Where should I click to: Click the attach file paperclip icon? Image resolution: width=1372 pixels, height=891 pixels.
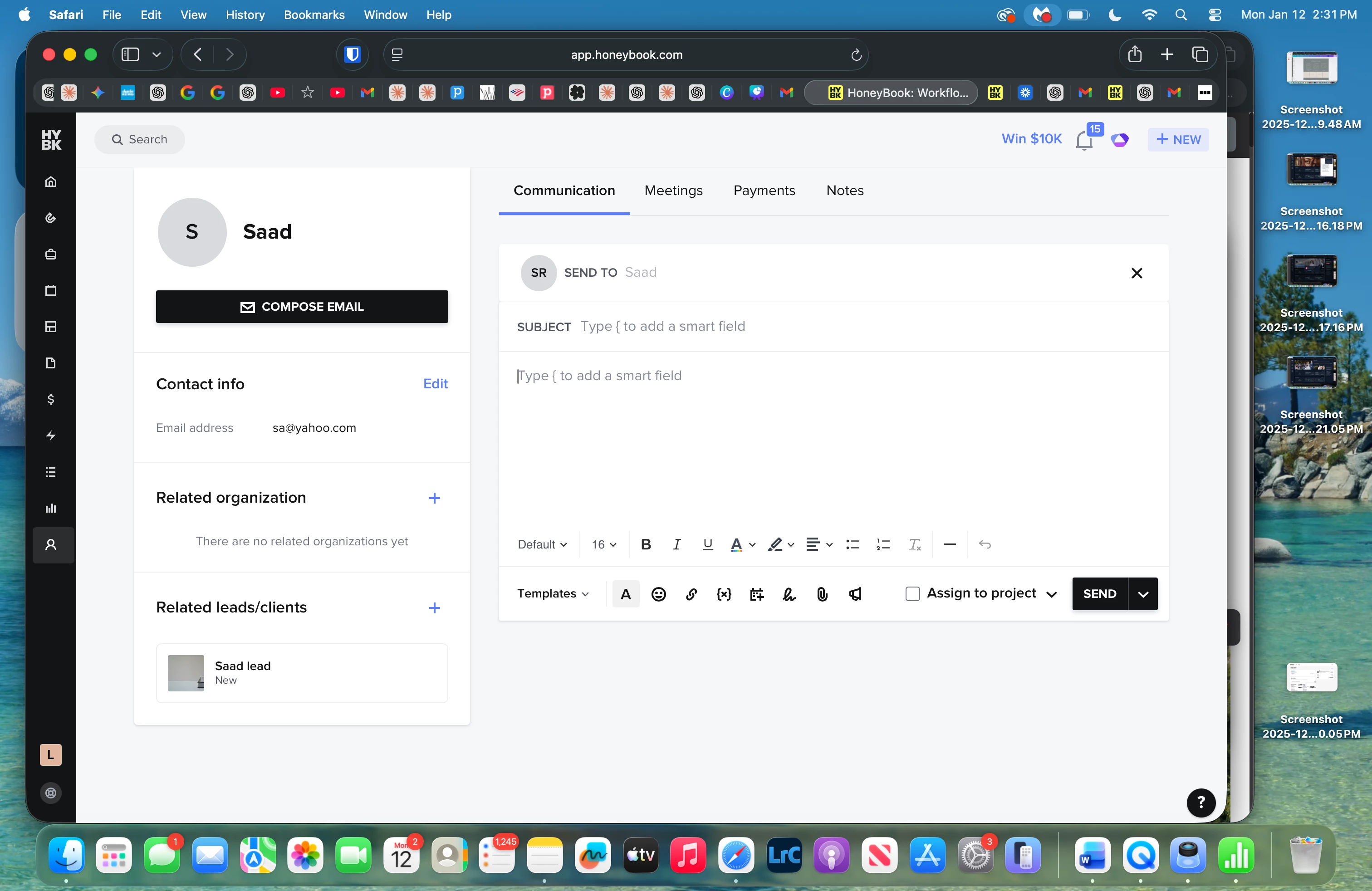click(x=822, y=593)
